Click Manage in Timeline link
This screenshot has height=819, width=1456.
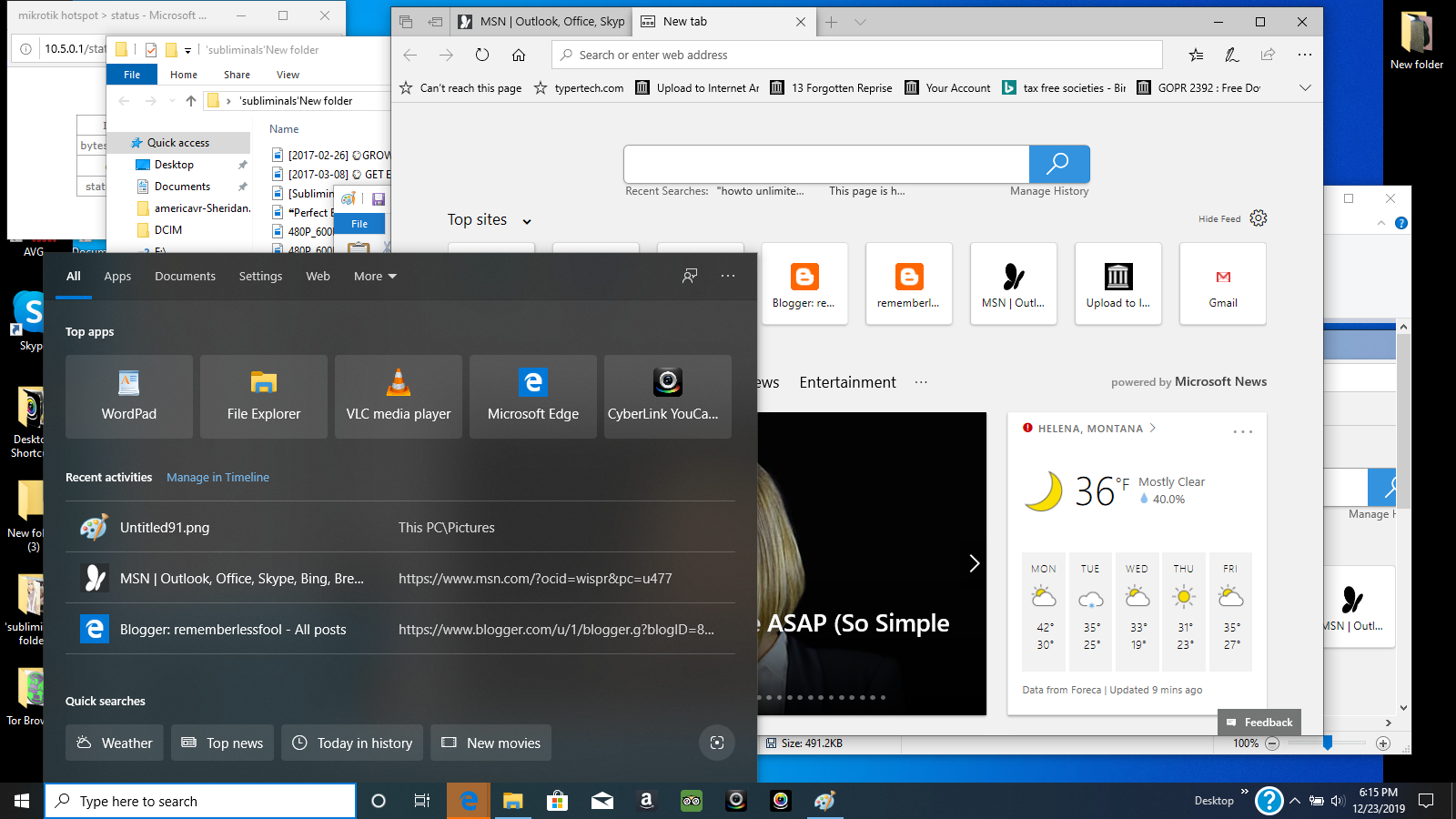(217, 477)
